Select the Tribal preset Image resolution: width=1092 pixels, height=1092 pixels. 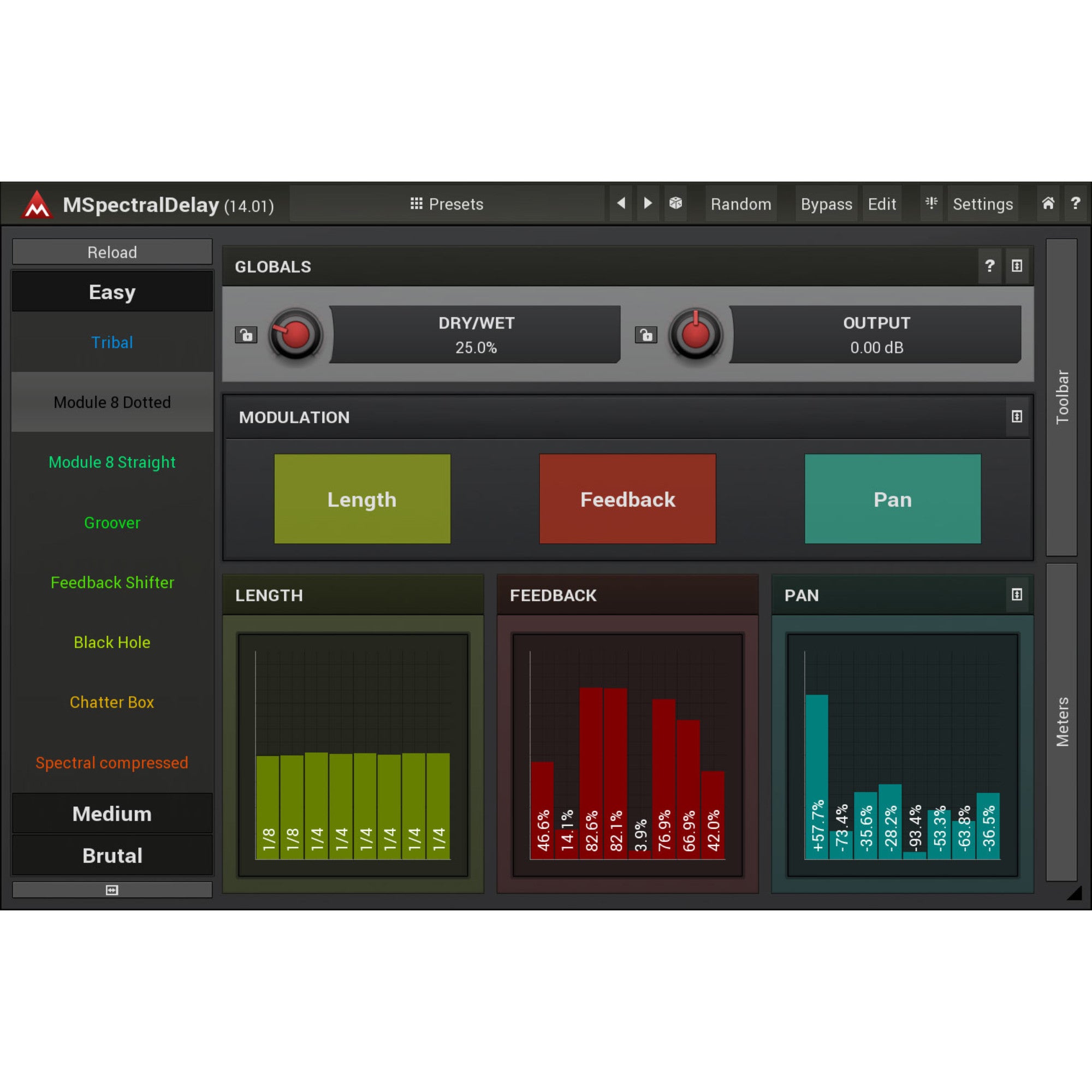pyautogui.click(x=112, y=342)
